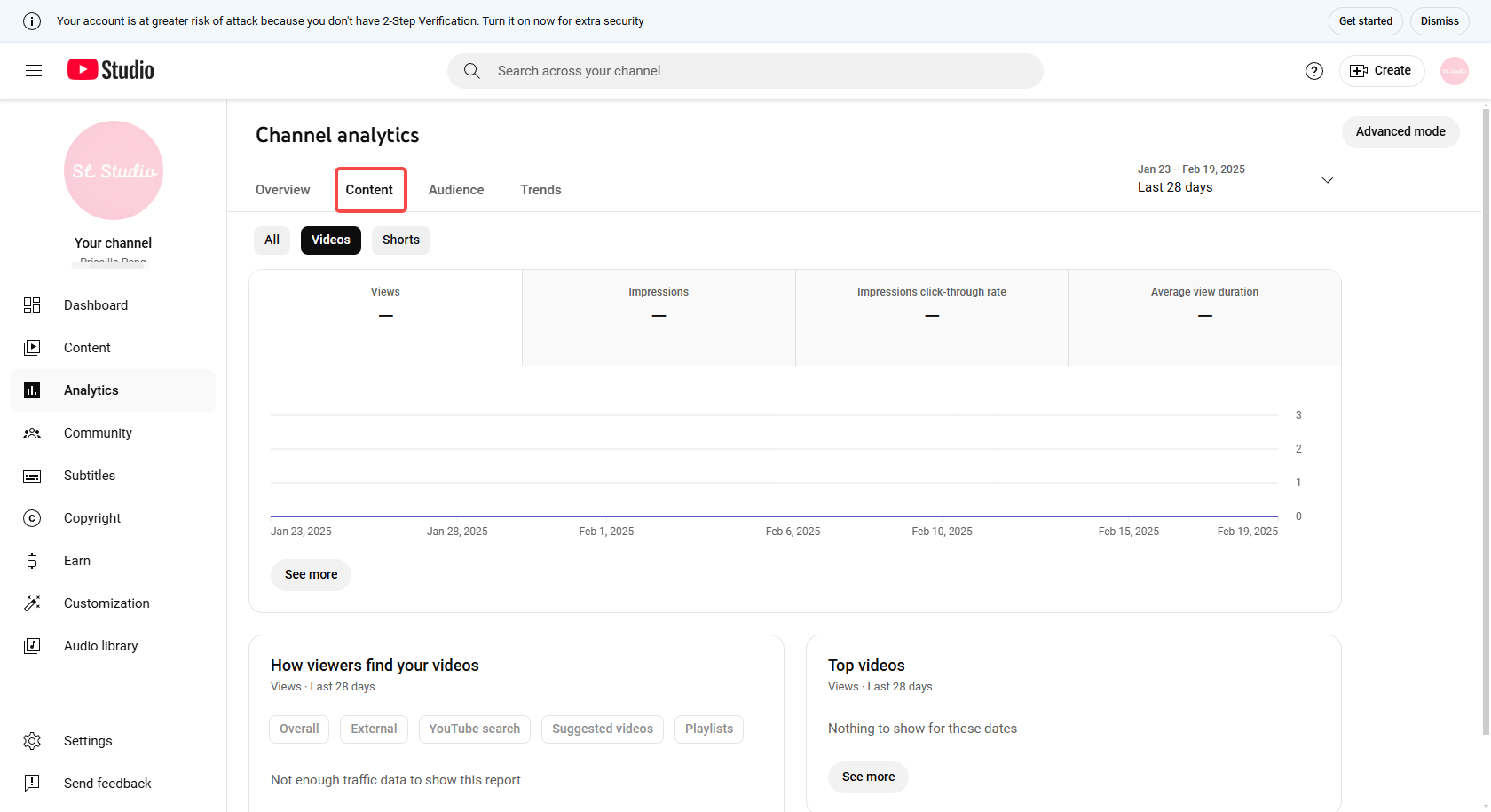Click the YouTube Studio logo

click(111, 70)
